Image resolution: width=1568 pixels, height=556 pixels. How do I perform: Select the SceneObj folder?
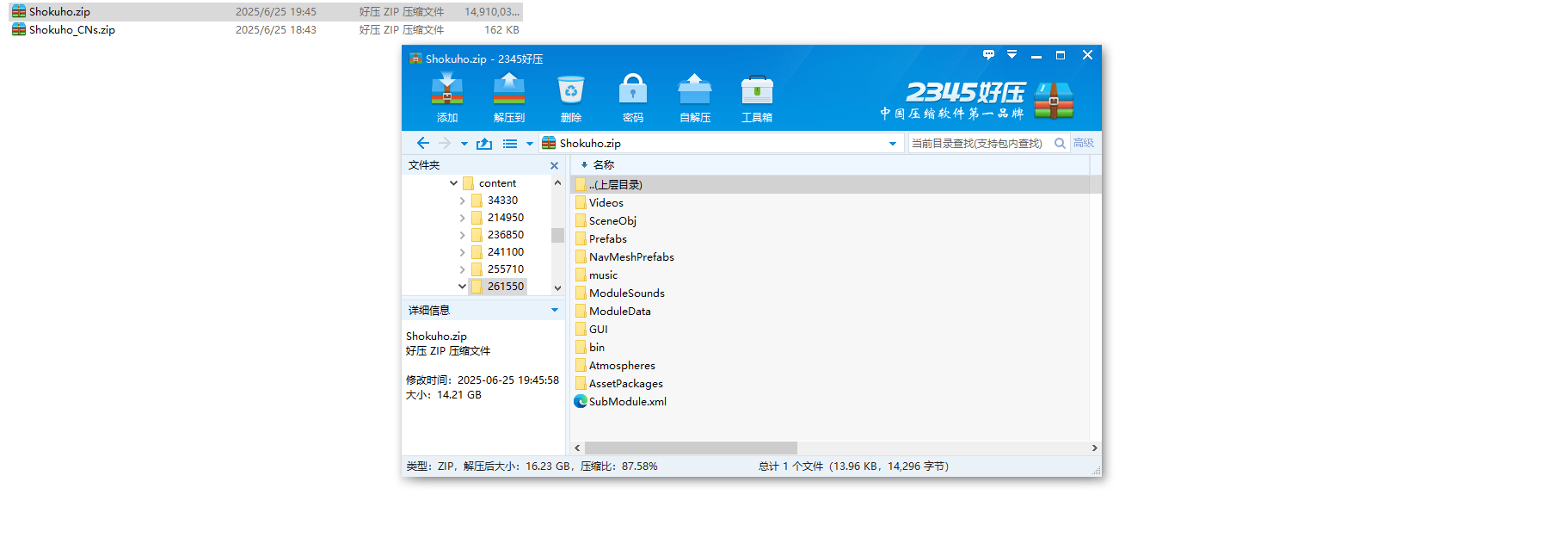coord(612,221)
